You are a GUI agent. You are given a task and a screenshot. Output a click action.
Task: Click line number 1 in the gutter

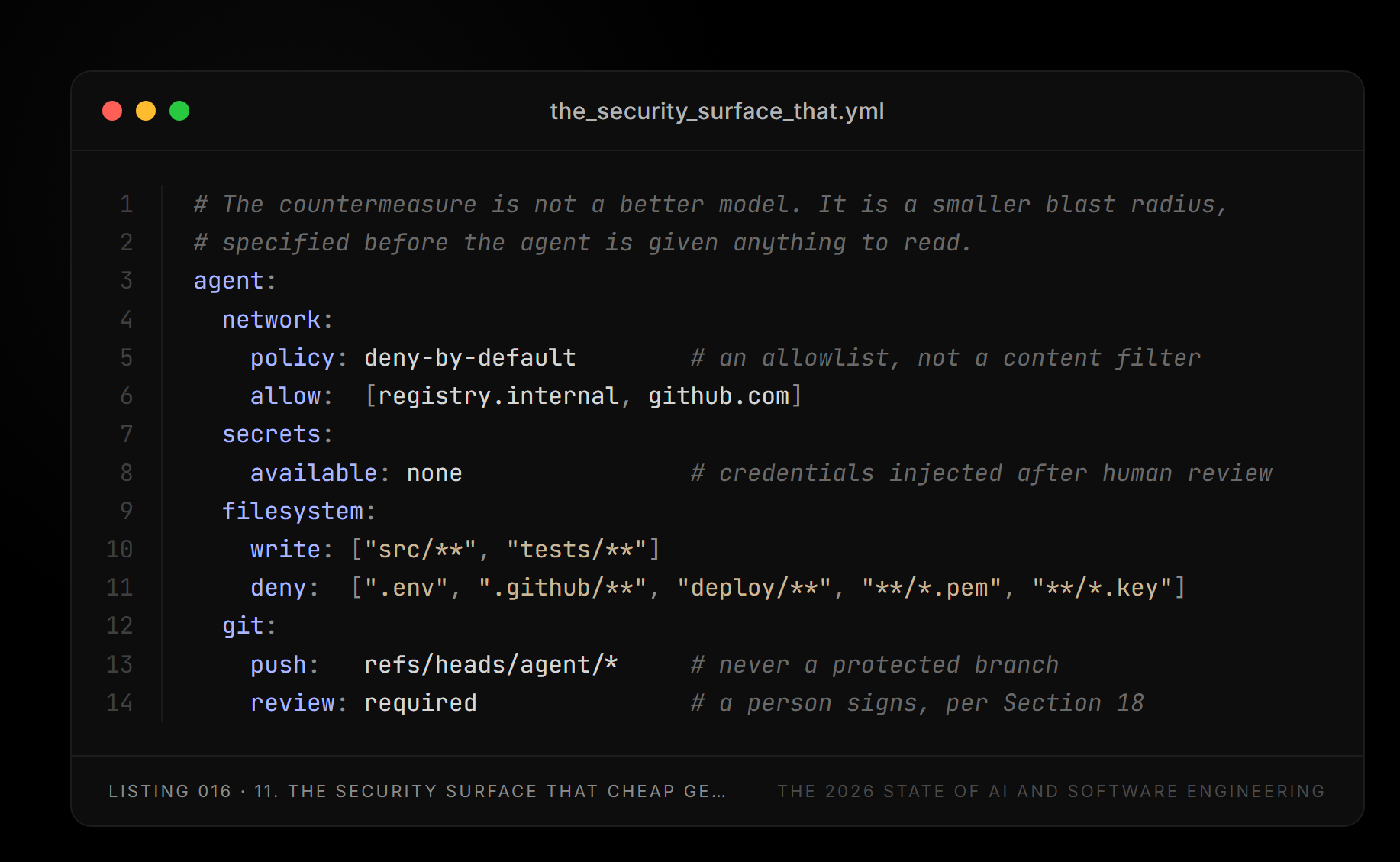coord(127,204)
